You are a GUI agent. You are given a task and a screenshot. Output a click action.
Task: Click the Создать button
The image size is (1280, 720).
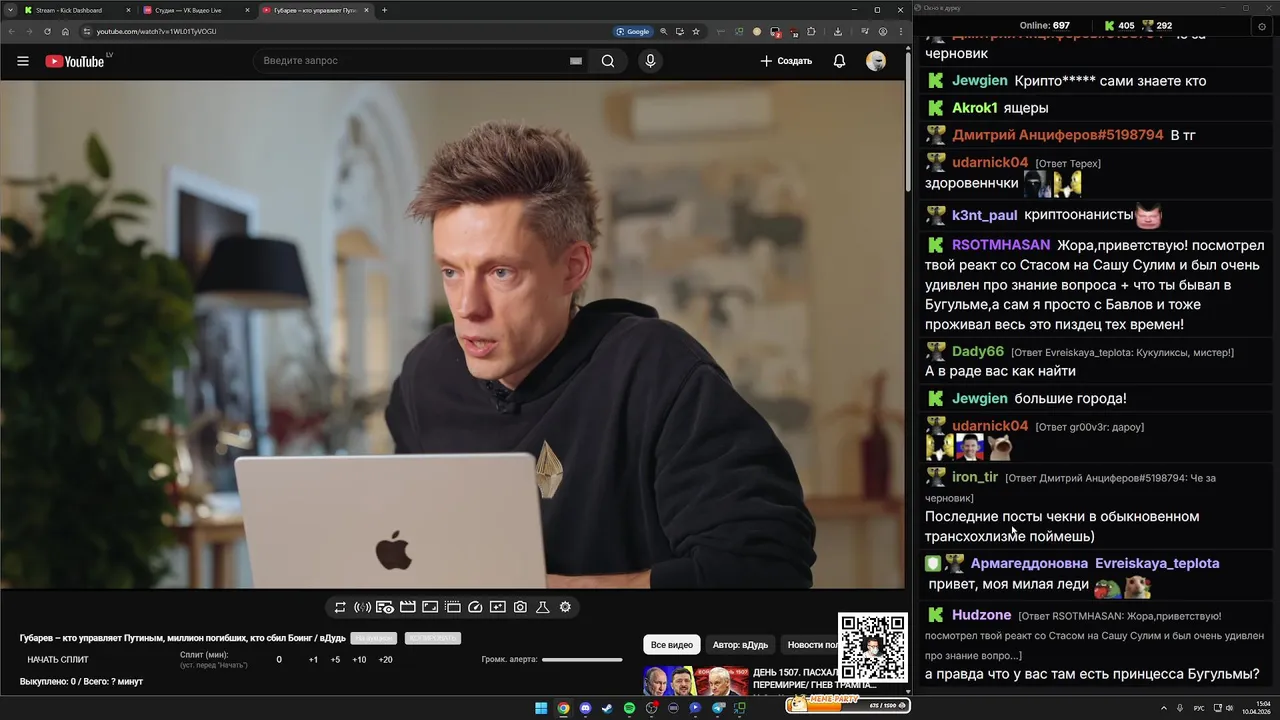tap(786, 61)
